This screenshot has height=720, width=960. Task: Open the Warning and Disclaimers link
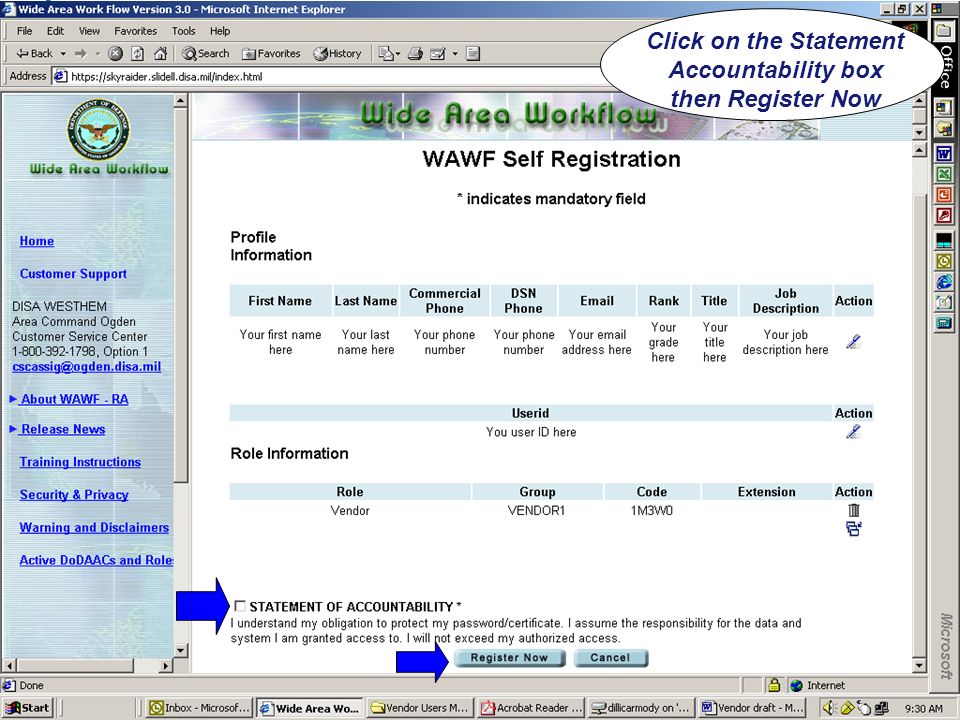(94, 528)
